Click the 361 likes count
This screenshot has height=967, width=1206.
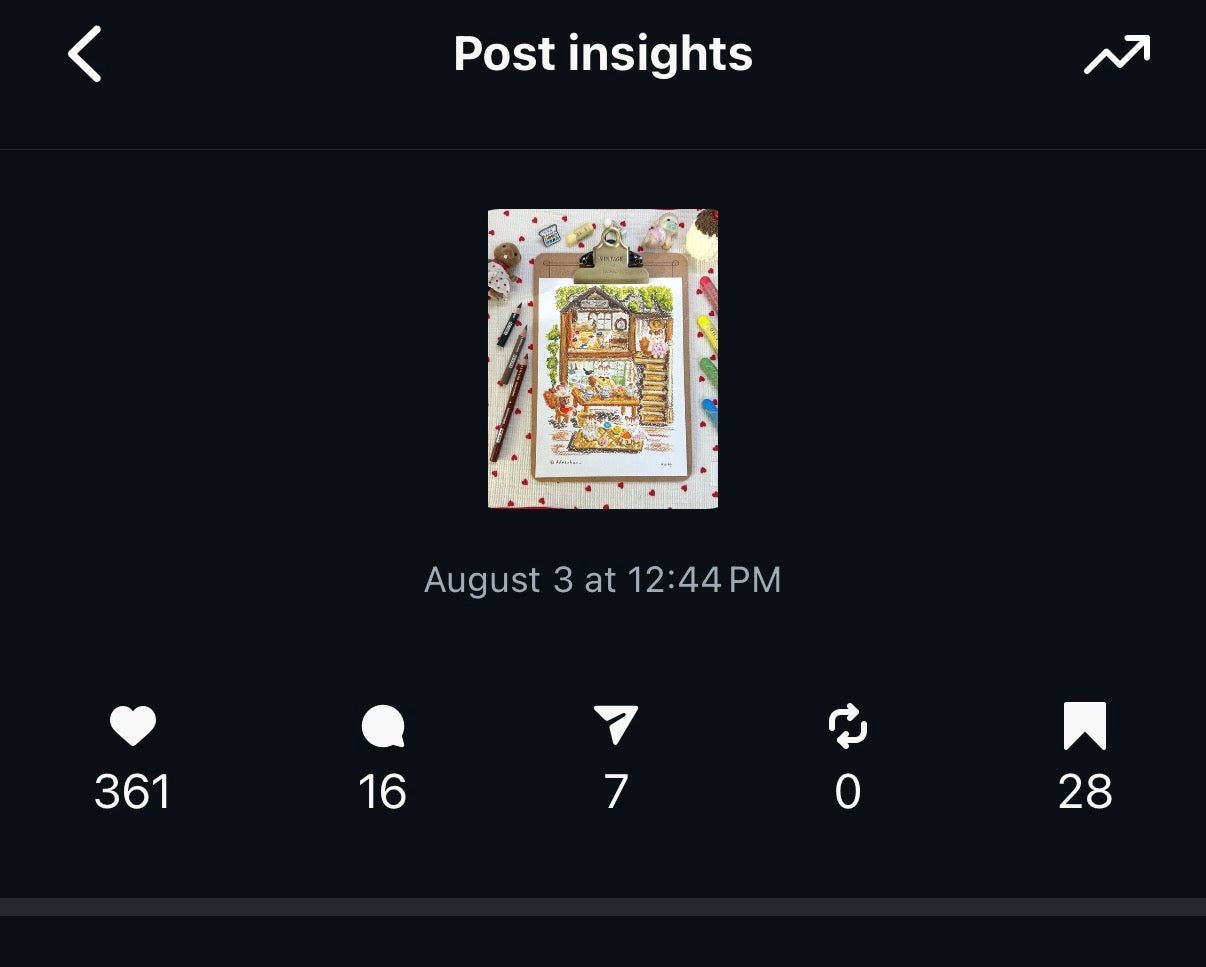click(133, 792)
